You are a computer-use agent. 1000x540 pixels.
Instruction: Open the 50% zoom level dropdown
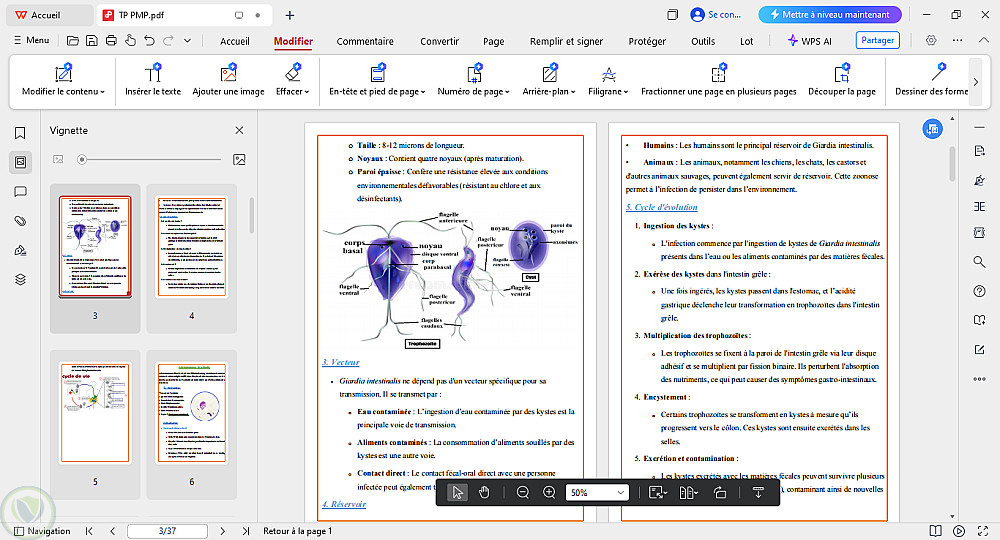pos(597,492)
